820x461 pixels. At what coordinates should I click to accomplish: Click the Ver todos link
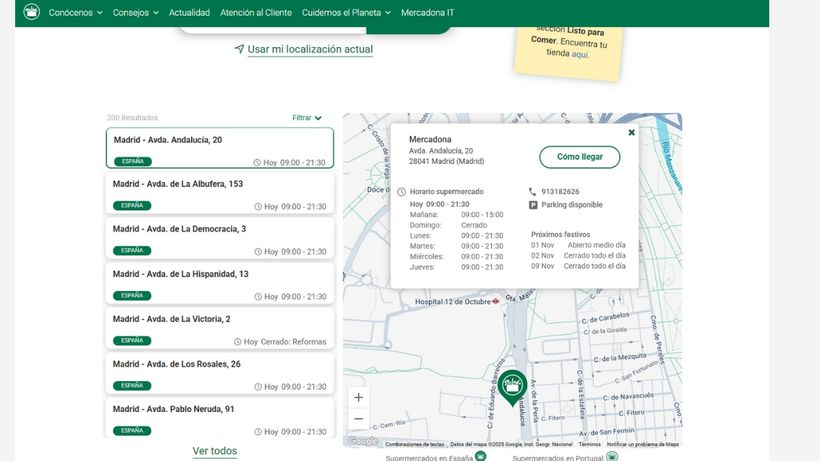[215, 451]
